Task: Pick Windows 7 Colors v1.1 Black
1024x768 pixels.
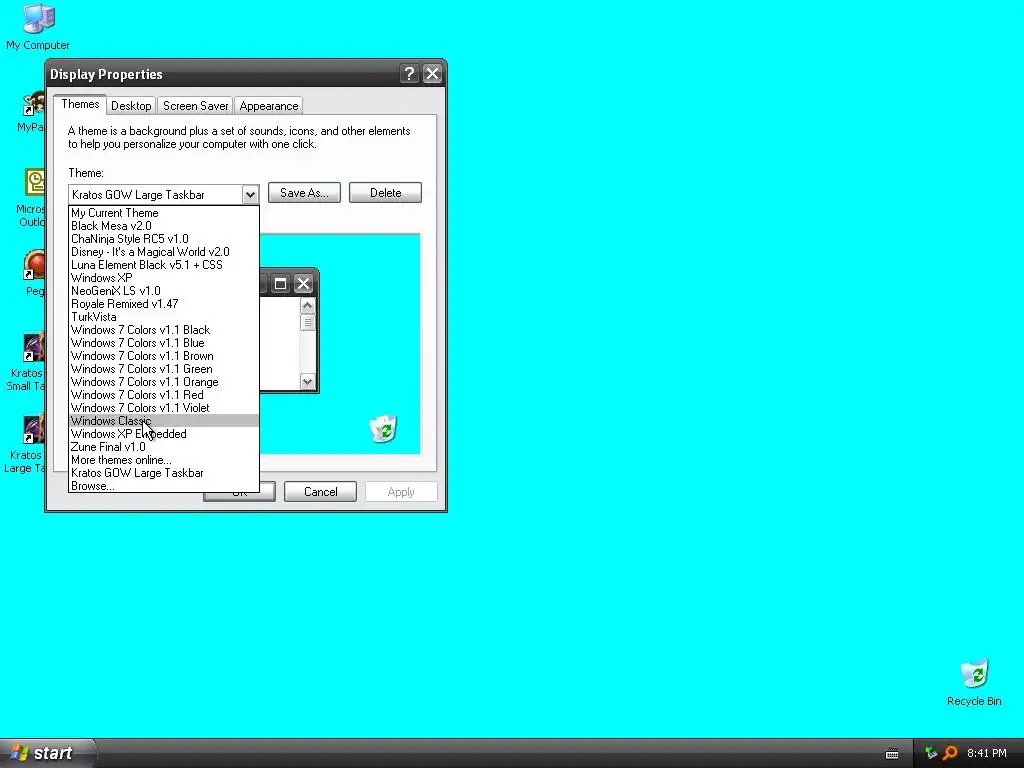Action: coord(164,330)
